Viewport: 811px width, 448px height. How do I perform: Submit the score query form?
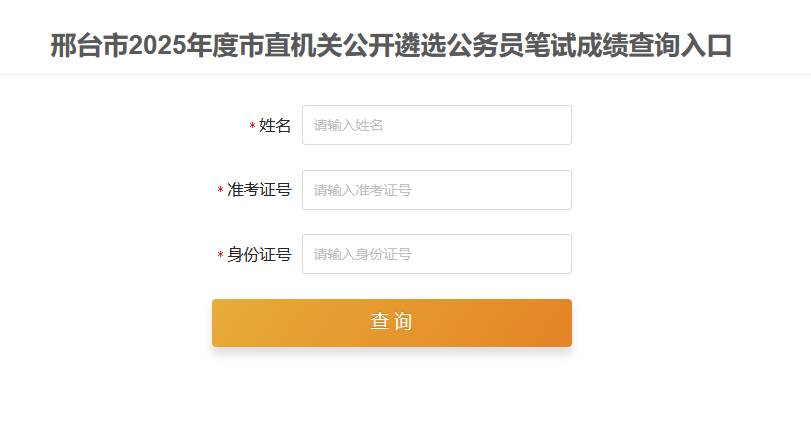coord(391,322)
